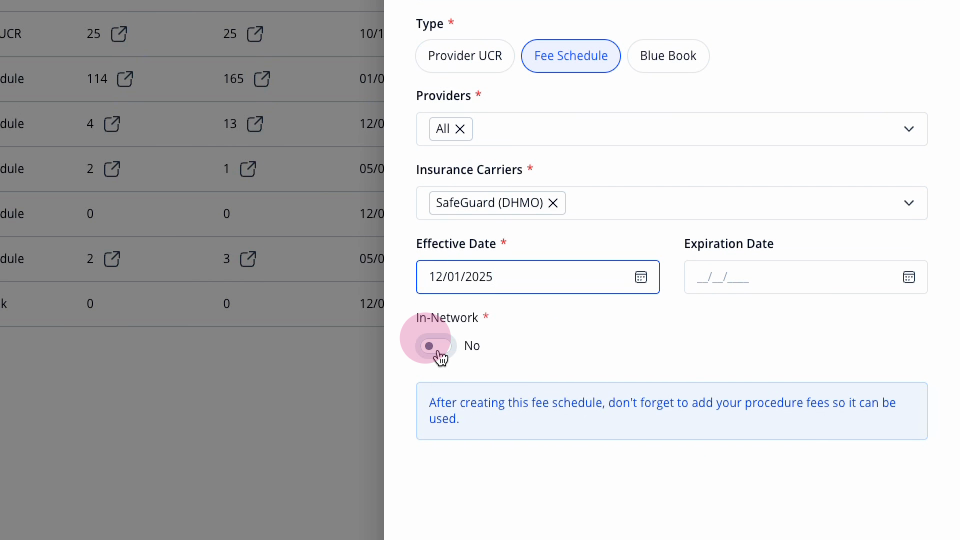This screenshot has width=960, height=540.
Task: Open the Expiration Date calendar picker icon
Action: [x=909, y=277]
